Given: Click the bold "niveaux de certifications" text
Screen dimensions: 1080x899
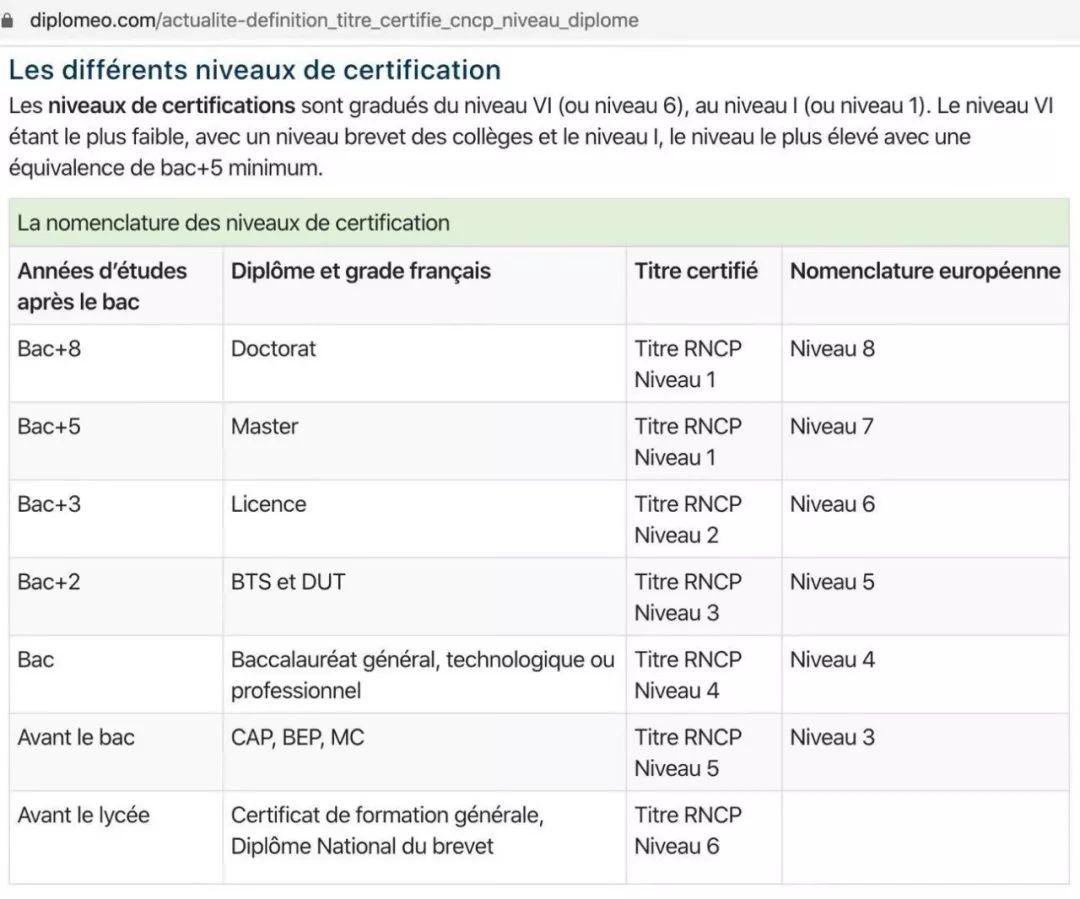Looking at the screenshot, I should 172,105.
